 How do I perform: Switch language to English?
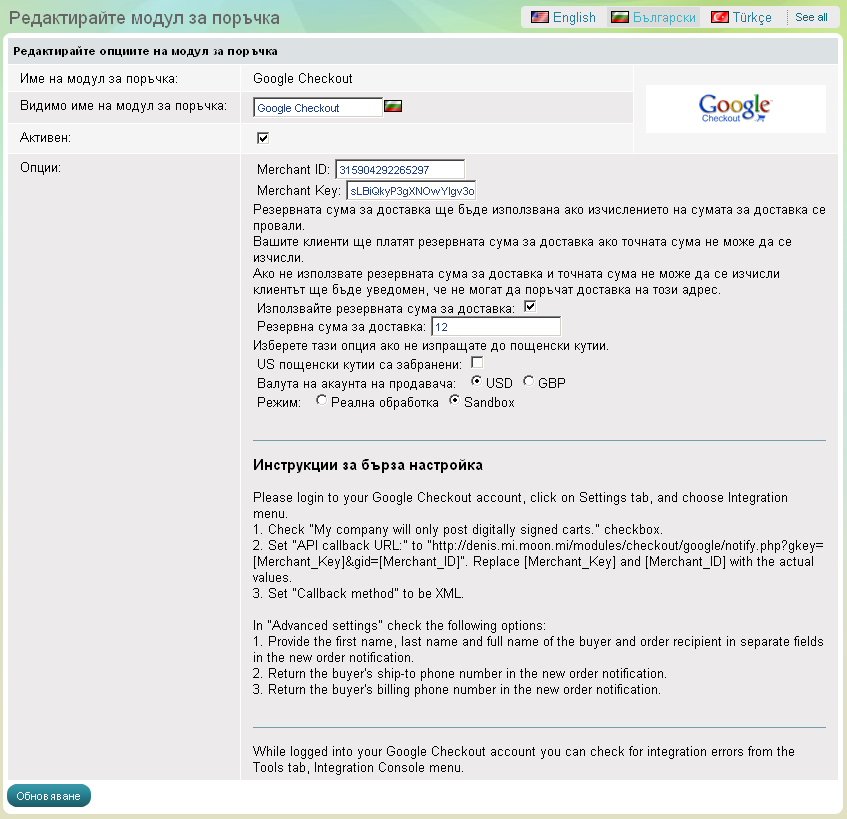pyautogui.click(x=574, y=17)
